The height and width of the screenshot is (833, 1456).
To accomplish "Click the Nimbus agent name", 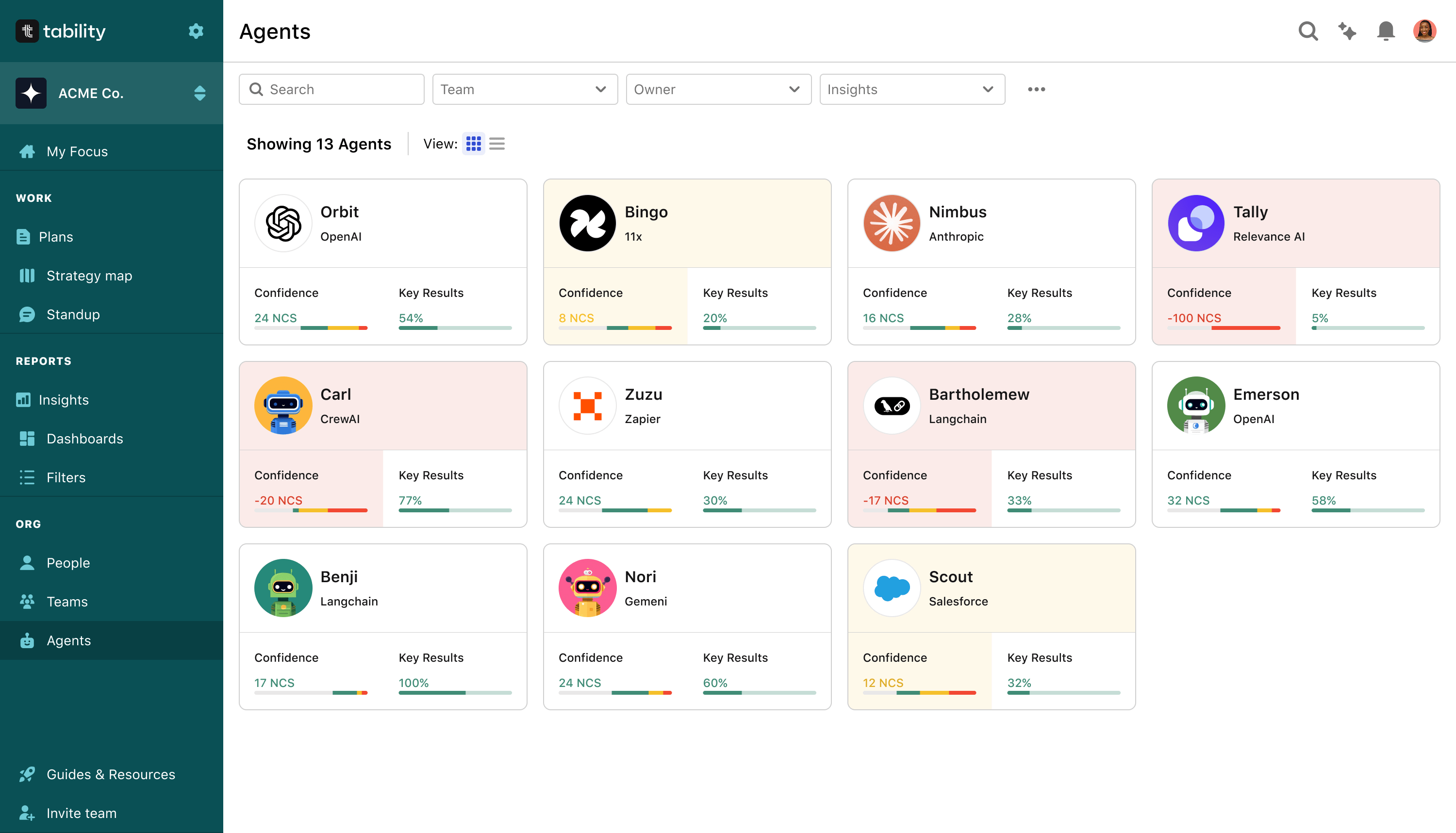I will point(958,212).
